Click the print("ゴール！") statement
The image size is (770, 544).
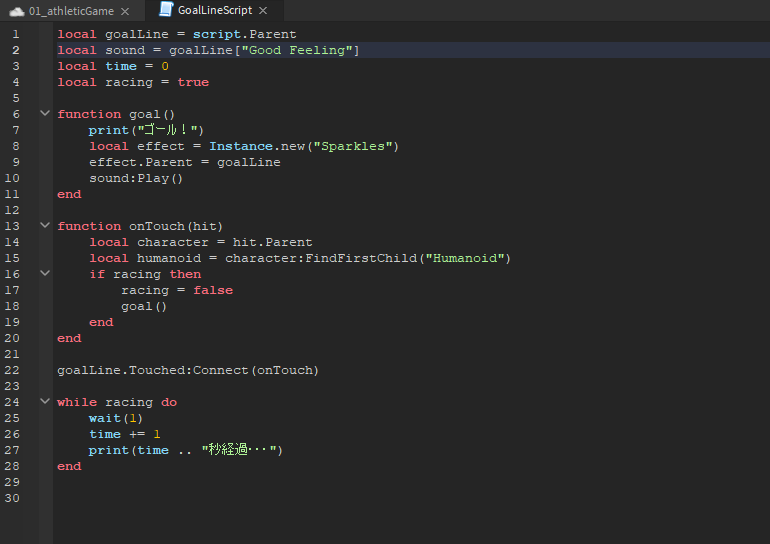[x=146, y=130]
